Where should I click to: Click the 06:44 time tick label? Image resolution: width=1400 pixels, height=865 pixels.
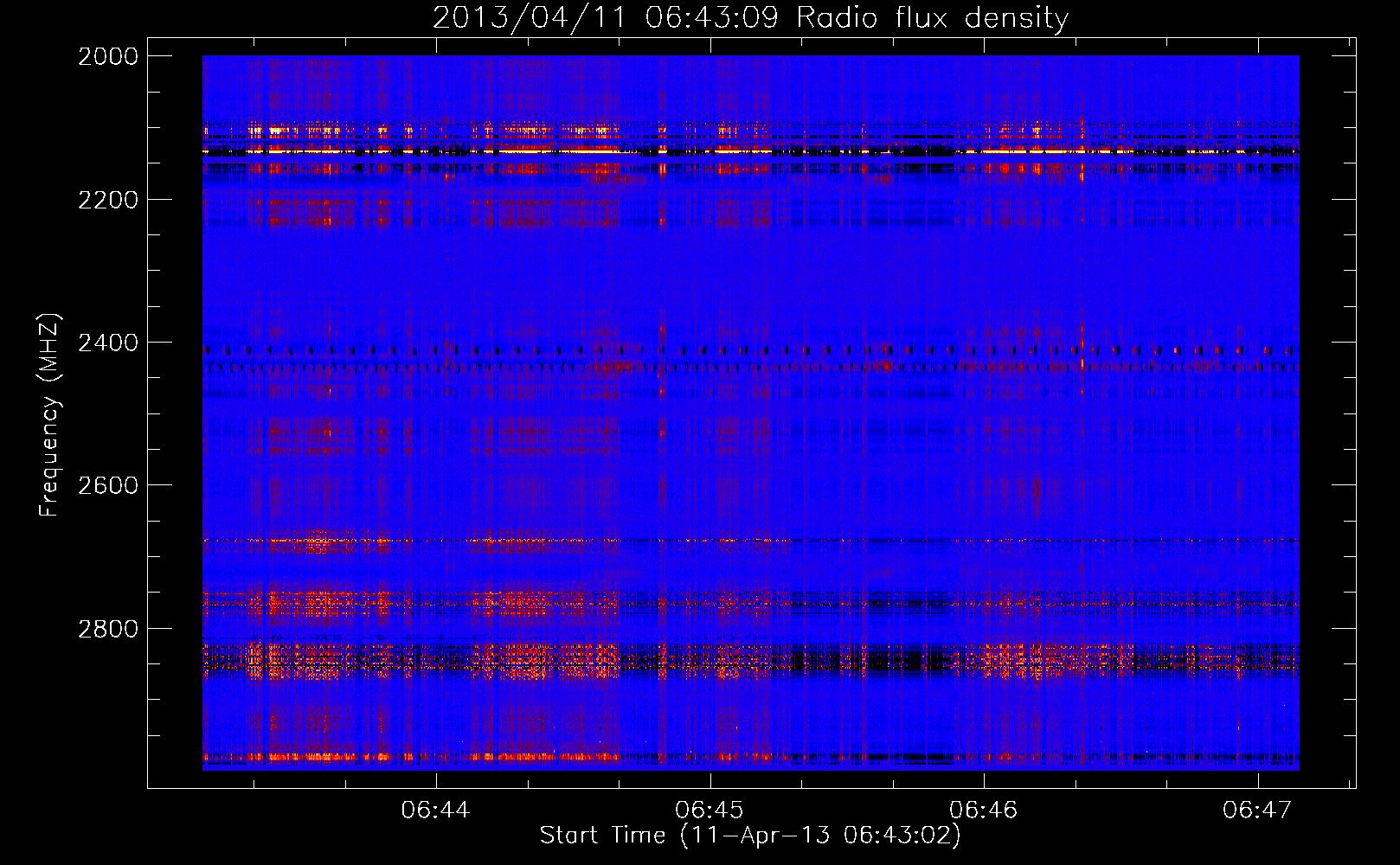(436, 811)
